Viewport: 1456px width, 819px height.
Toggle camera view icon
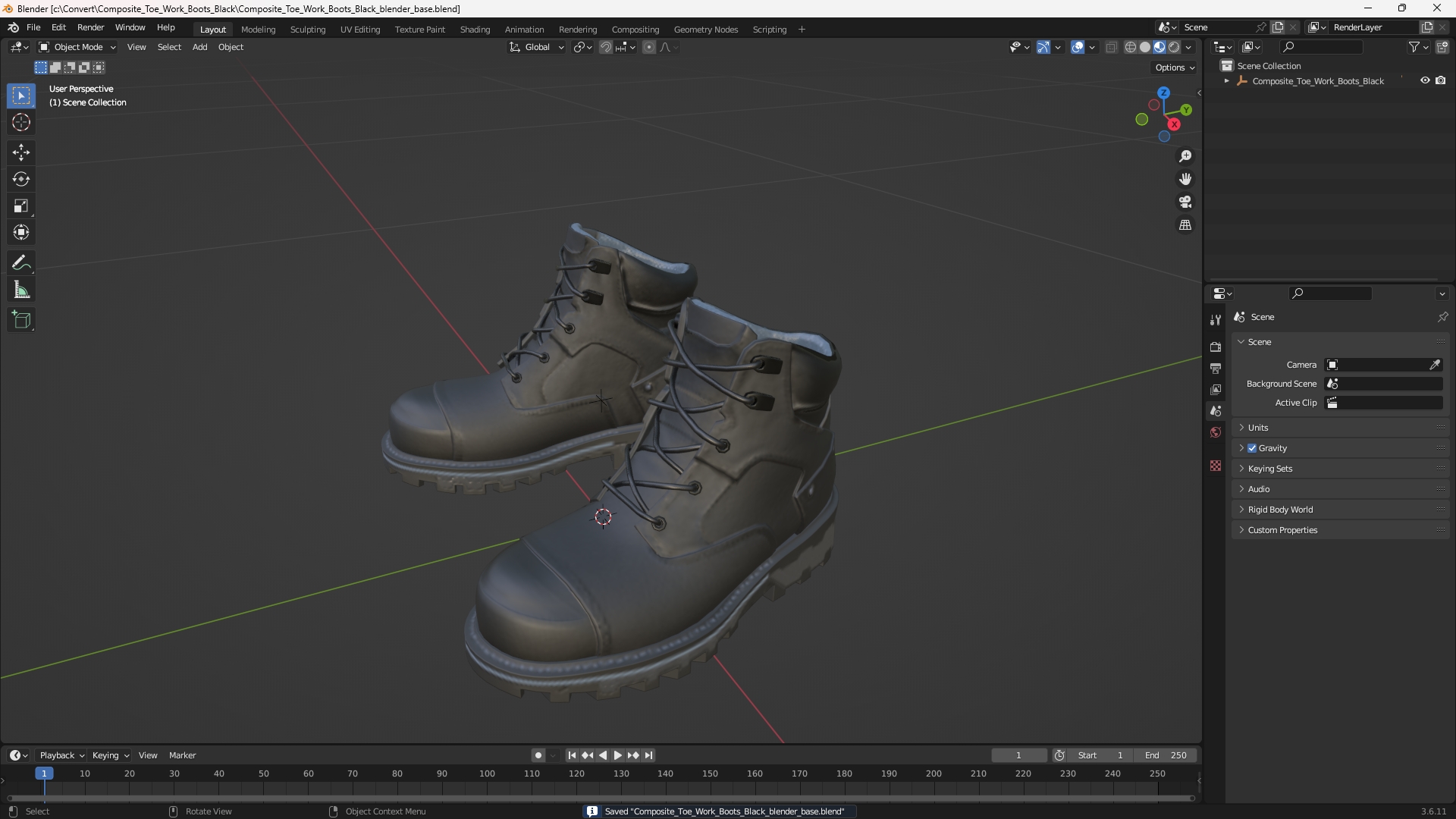(x=1185, y=202)
